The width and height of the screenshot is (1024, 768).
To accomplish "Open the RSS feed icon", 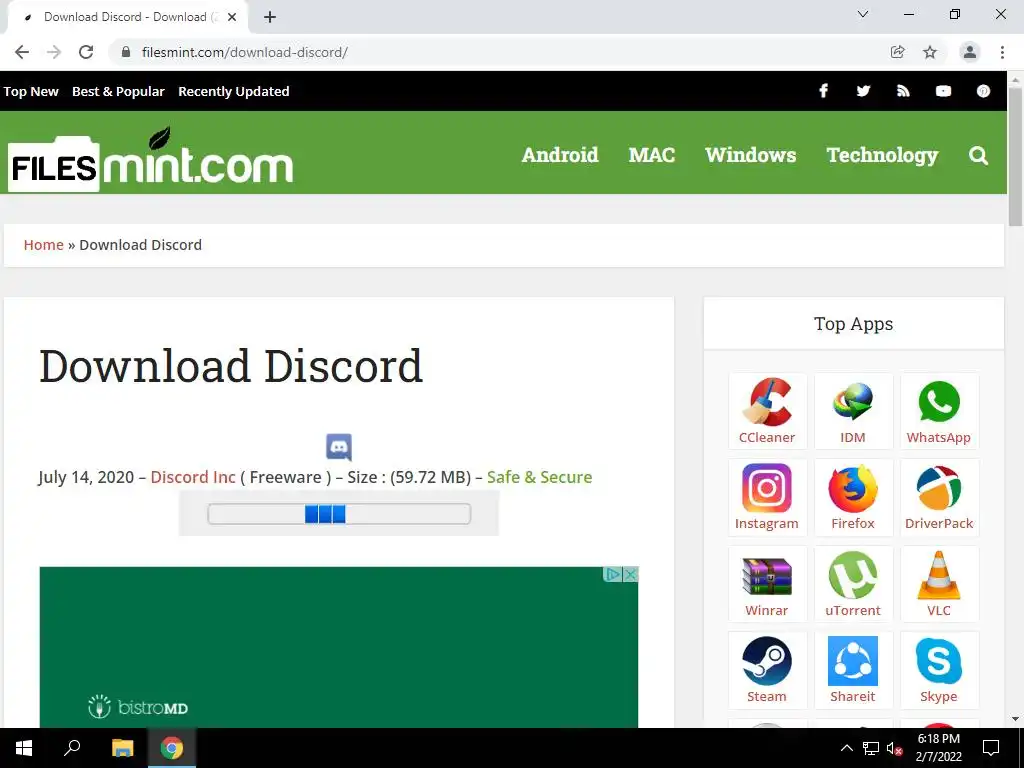I will pyautogui.click(x=903, y=91).
